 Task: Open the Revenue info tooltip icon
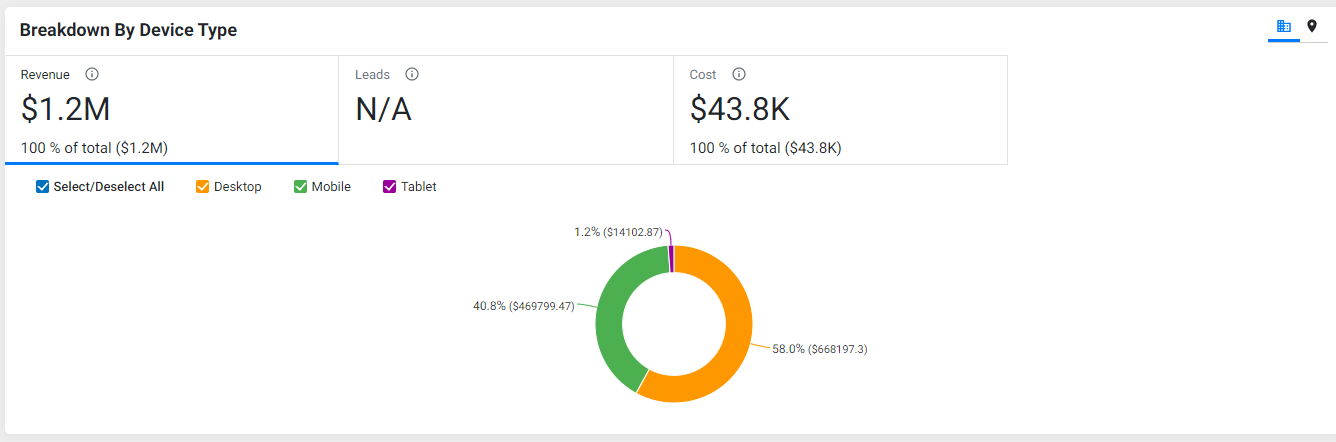click(x=92, y=74)
